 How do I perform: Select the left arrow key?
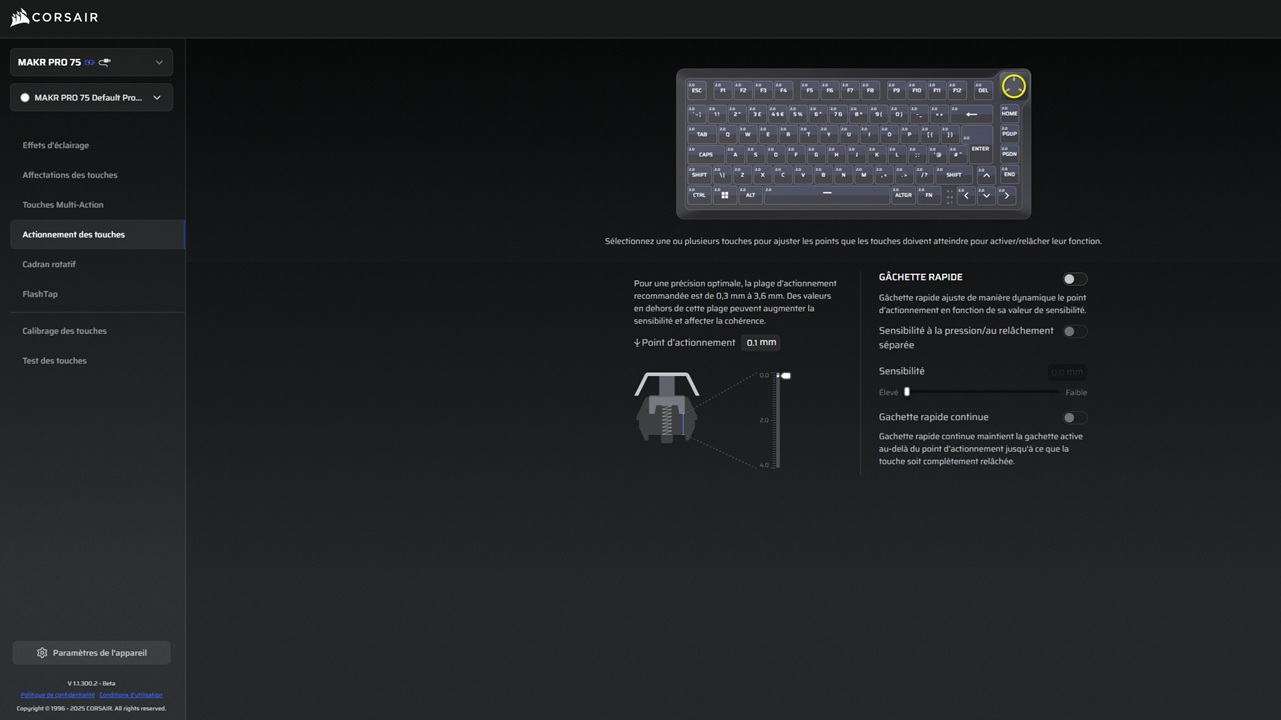[x=965, y=196]
